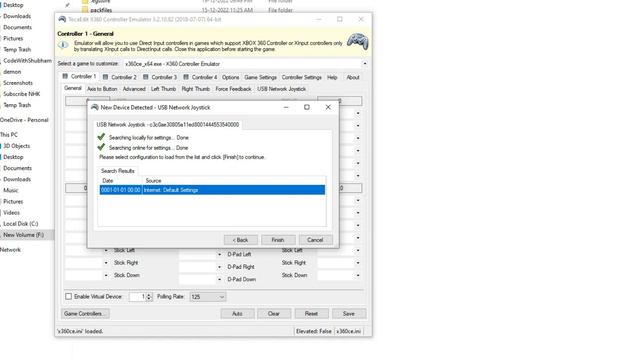This screenshot has height=360, width=640.
Task: Open the Search Results tab
Action: click(x=118, y=171)
